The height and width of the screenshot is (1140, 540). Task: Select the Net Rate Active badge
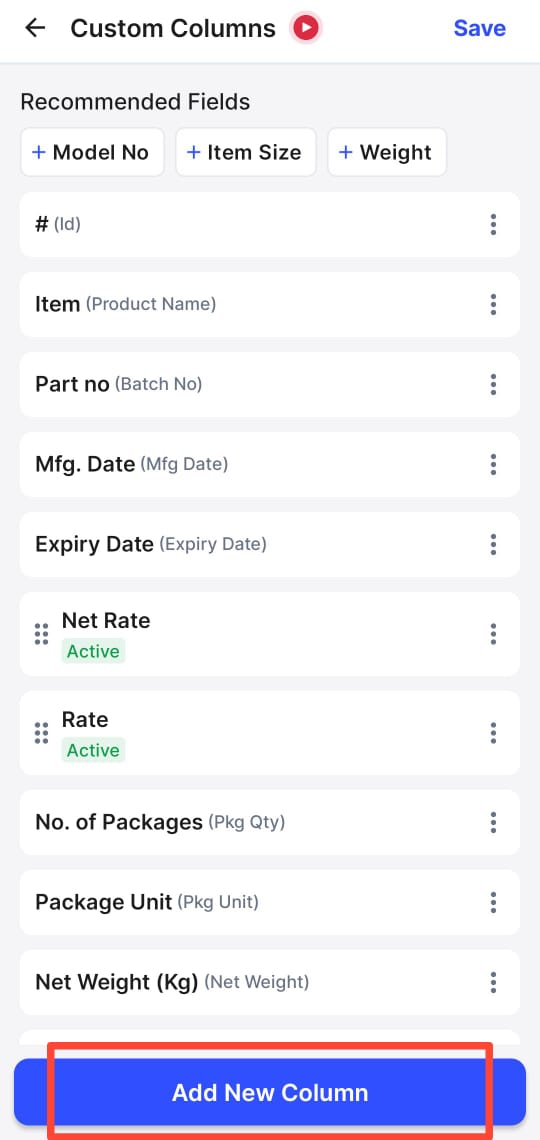pyautogui.click(x=93, y=651)
